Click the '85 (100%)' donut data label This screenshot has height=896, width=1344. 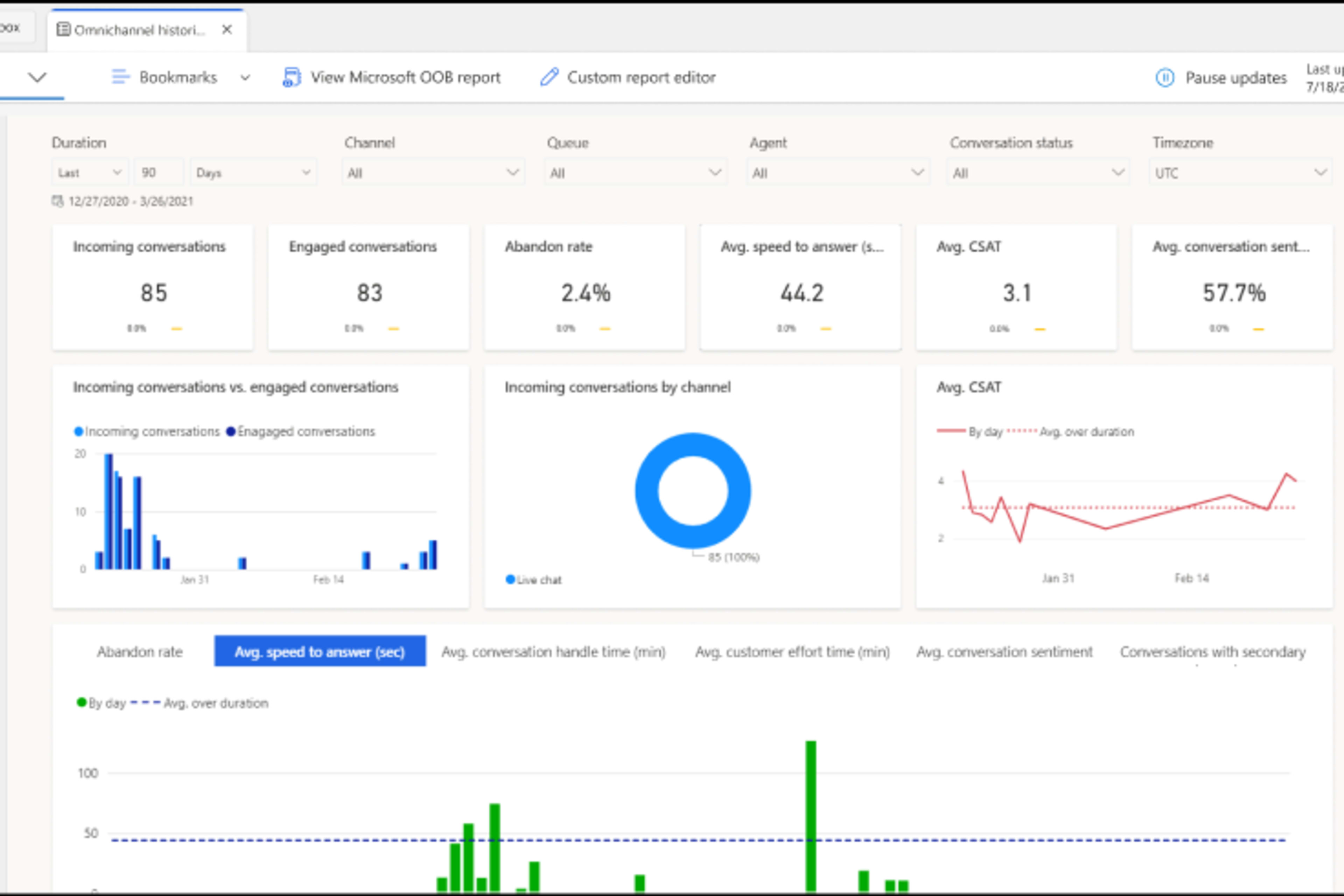[734, 557]
